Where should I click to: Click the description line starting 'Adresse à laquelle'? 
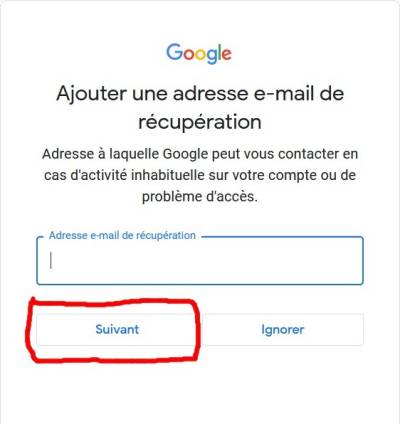coord(200,154)
